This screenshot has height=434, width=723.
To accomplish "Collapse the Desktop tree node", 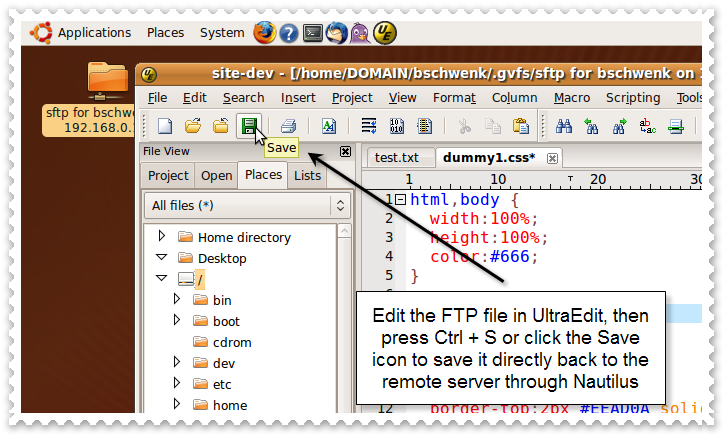I will 161,257.
